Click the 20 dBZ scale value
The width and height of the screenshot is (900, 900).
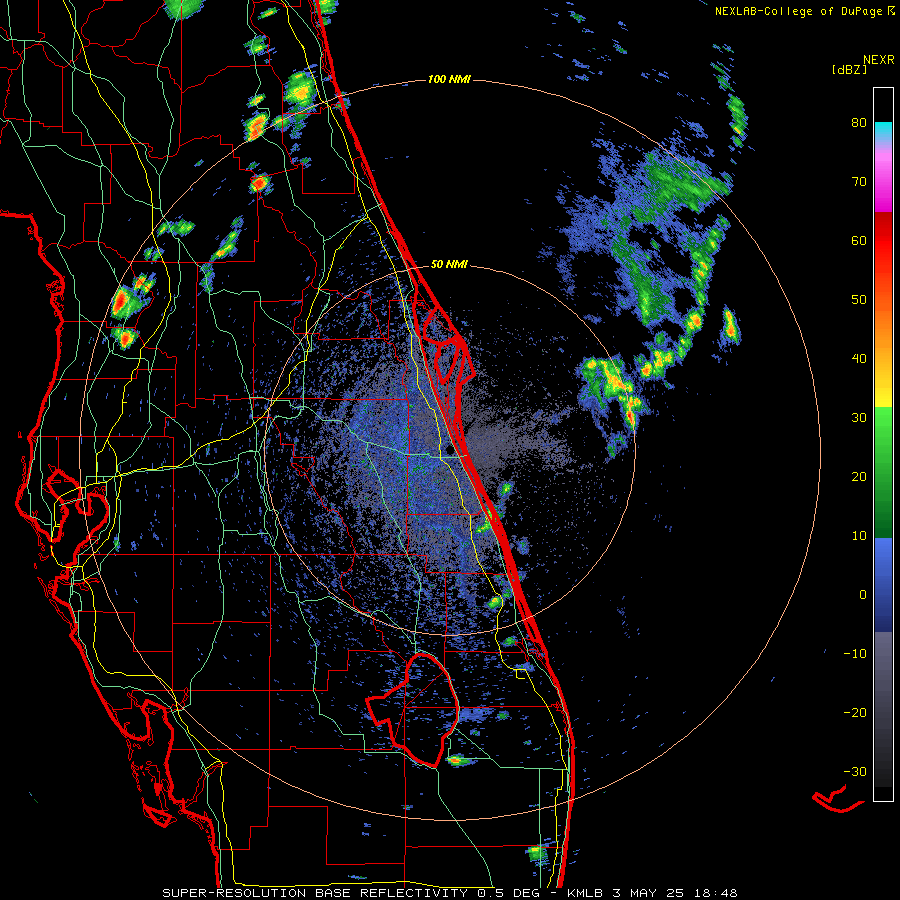(859, 477)
